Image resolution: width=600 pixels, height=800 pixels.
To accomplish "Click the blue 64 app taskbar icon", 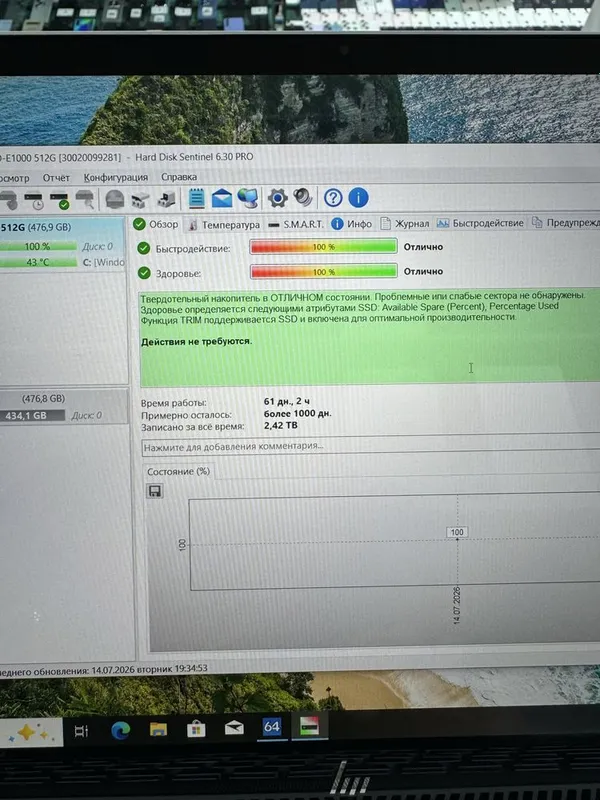I will pos(272,727).
